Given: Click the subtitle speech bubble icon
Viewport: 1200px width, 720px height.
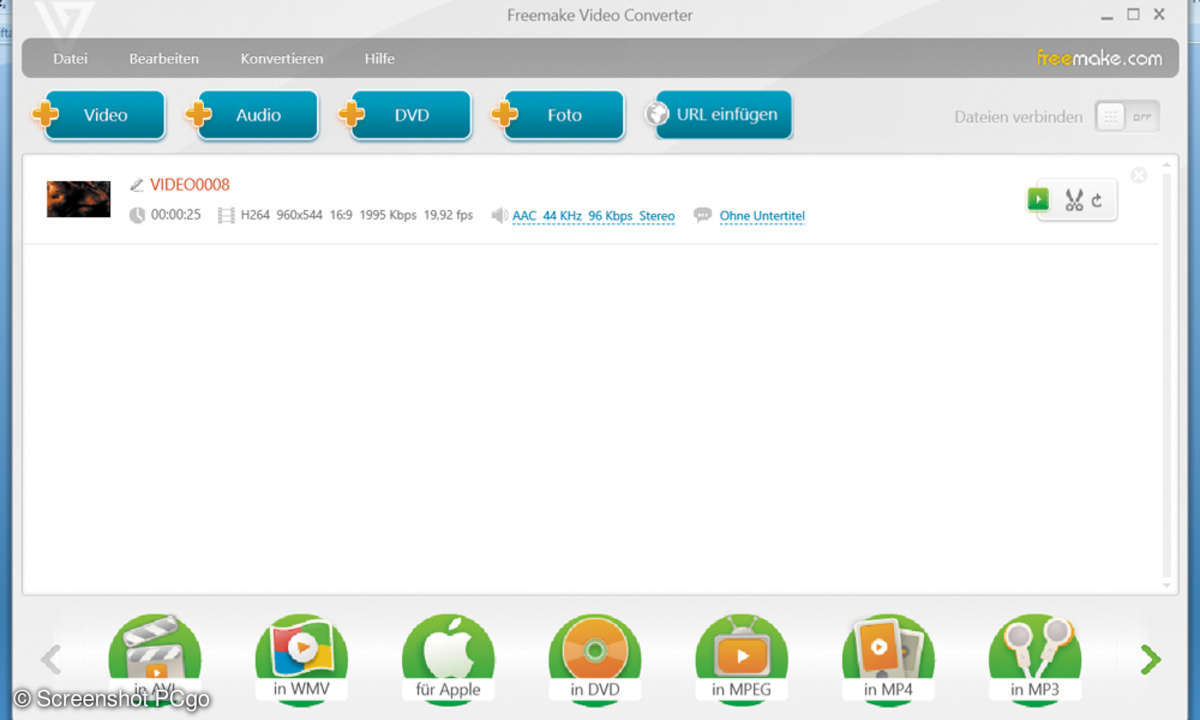Looking at the screenshot, I should (x=703, y=215).
